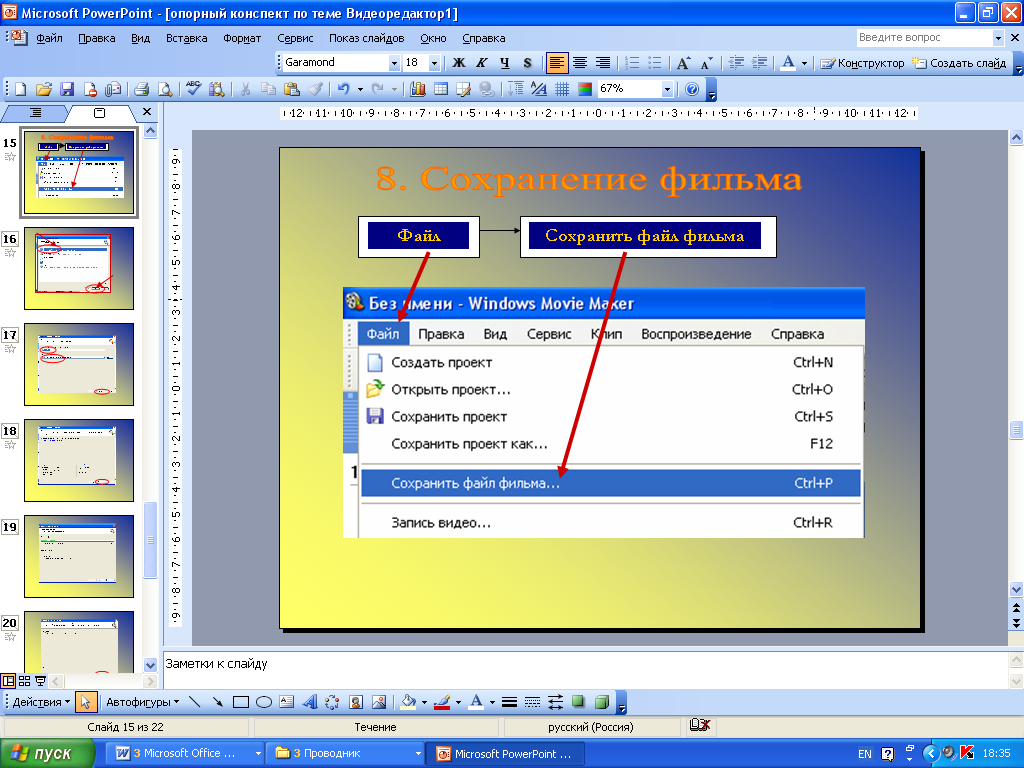Insert chart icon in toolbar

tap(417, 89)
